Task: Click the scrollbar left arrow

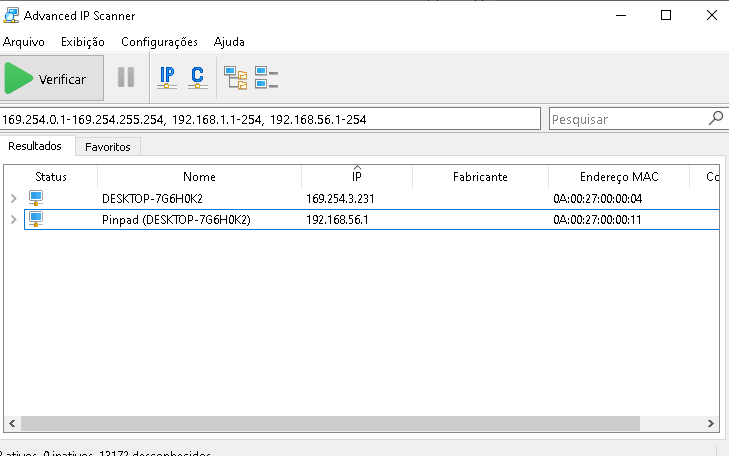Action: pyautogui.click(x=13, y=423)
